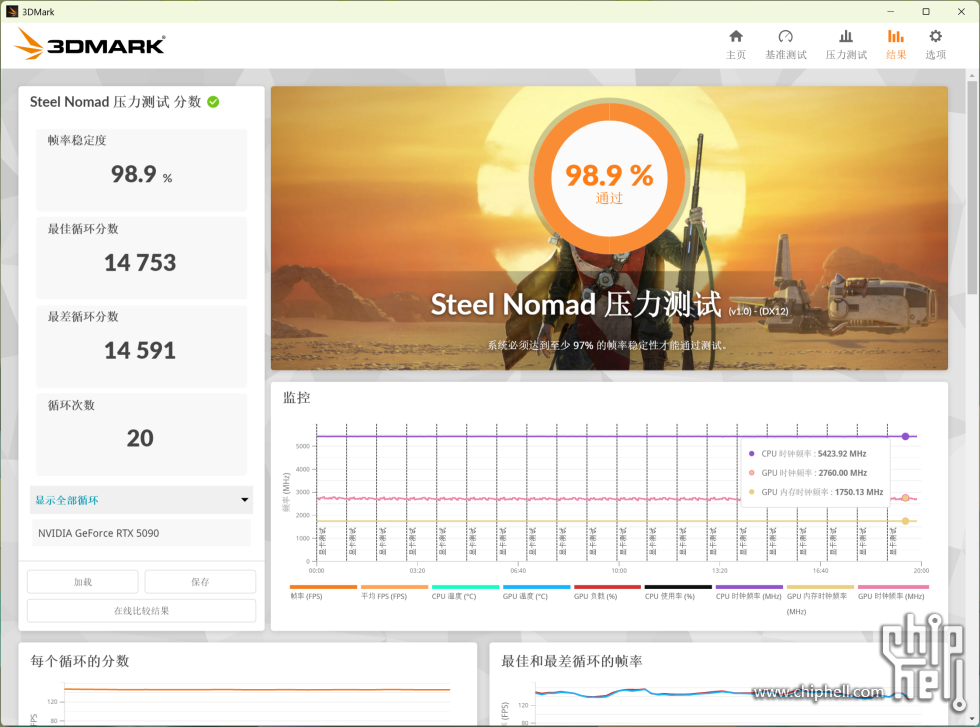
Task: Click the GPU 内存时钟频率 1750.13 MHz tooltip line
Action: pyautogui.click(x=816, y=492)
